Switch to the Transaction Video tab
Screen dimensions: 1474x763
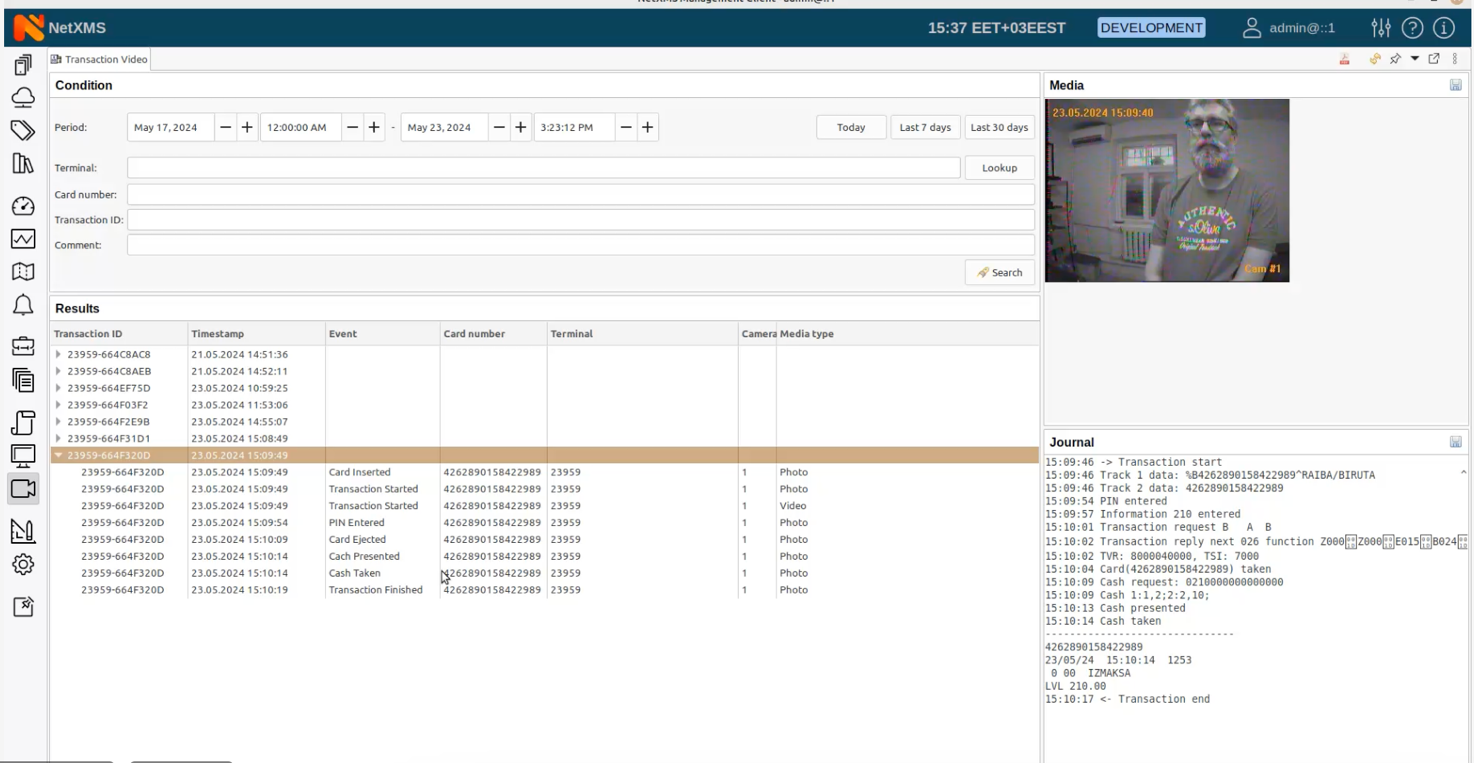pyautogui.click(x=100, y=59)
